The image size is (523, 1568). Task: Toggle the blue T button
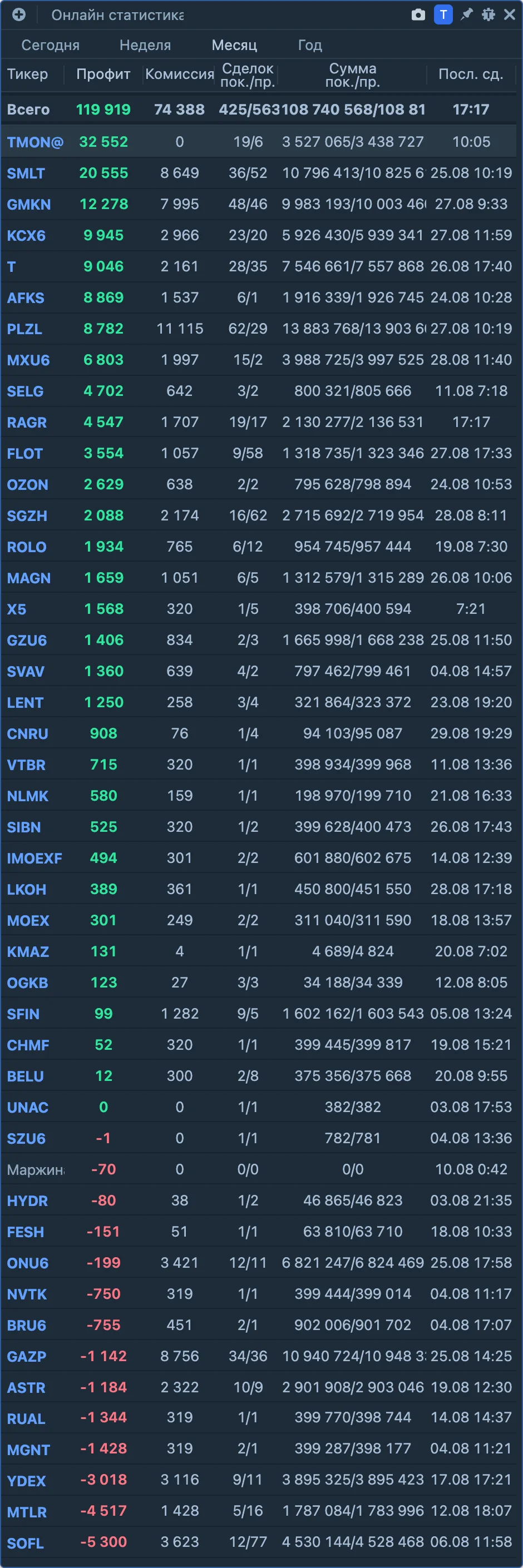tap(443, 14)
